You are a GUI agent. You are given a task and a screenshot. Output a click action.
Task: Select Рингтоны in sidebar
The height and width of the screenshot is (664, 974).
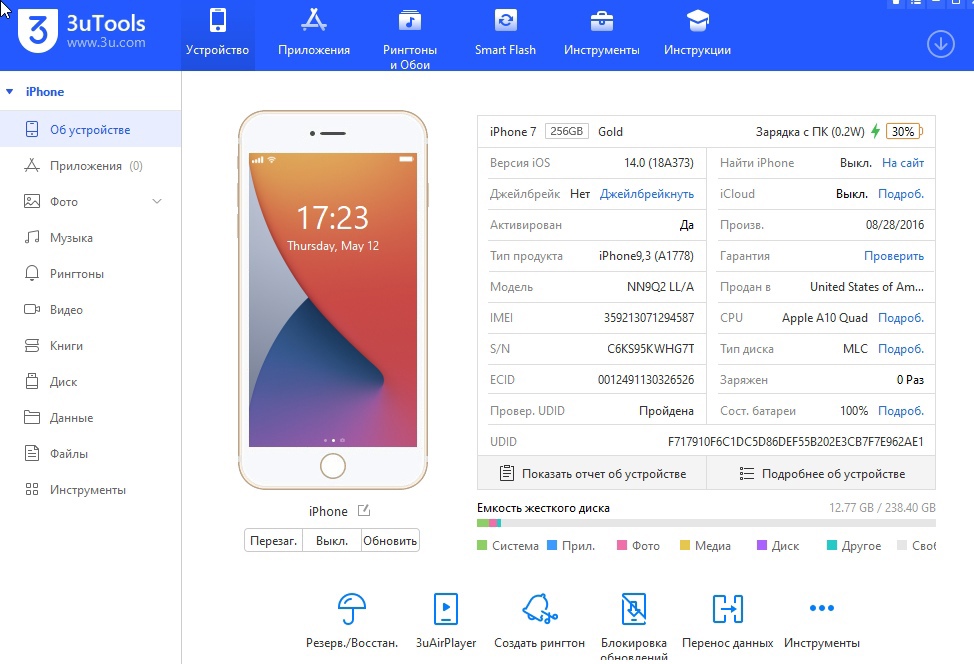[x=91, y=273]
